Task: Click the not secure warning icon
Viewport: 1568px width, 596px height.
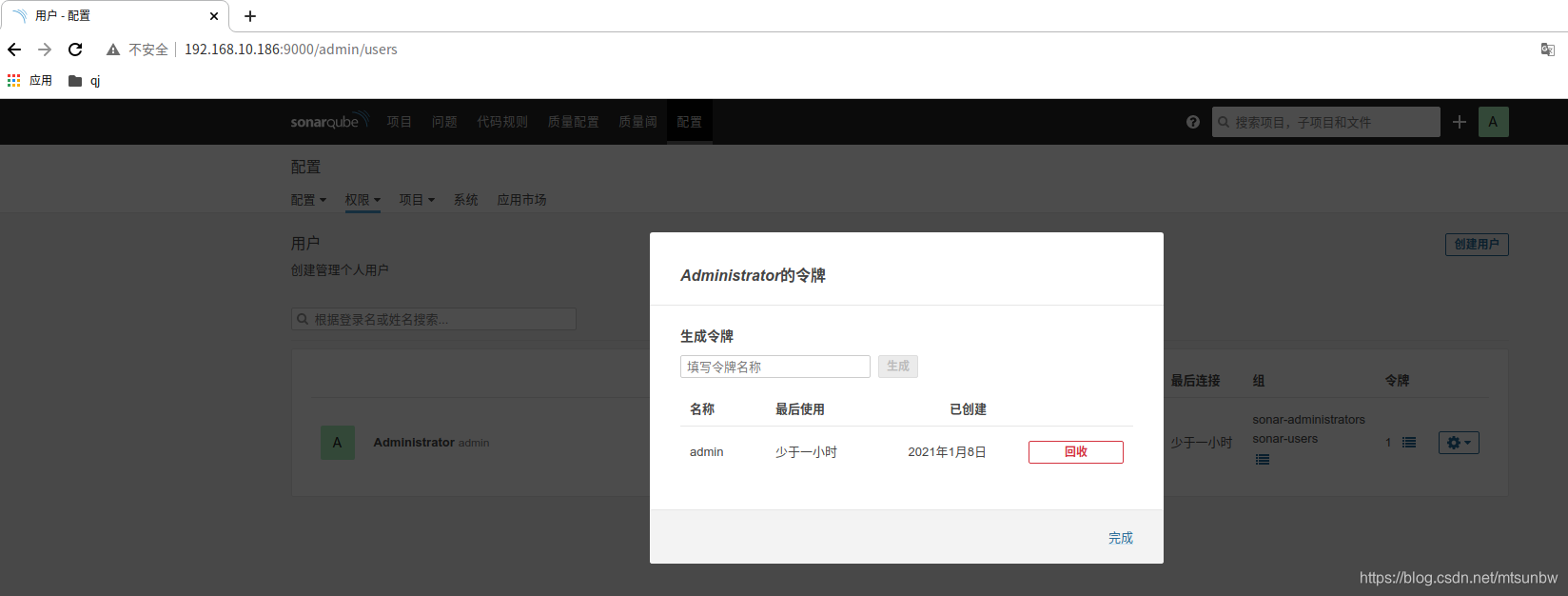Action: (113, 50)
